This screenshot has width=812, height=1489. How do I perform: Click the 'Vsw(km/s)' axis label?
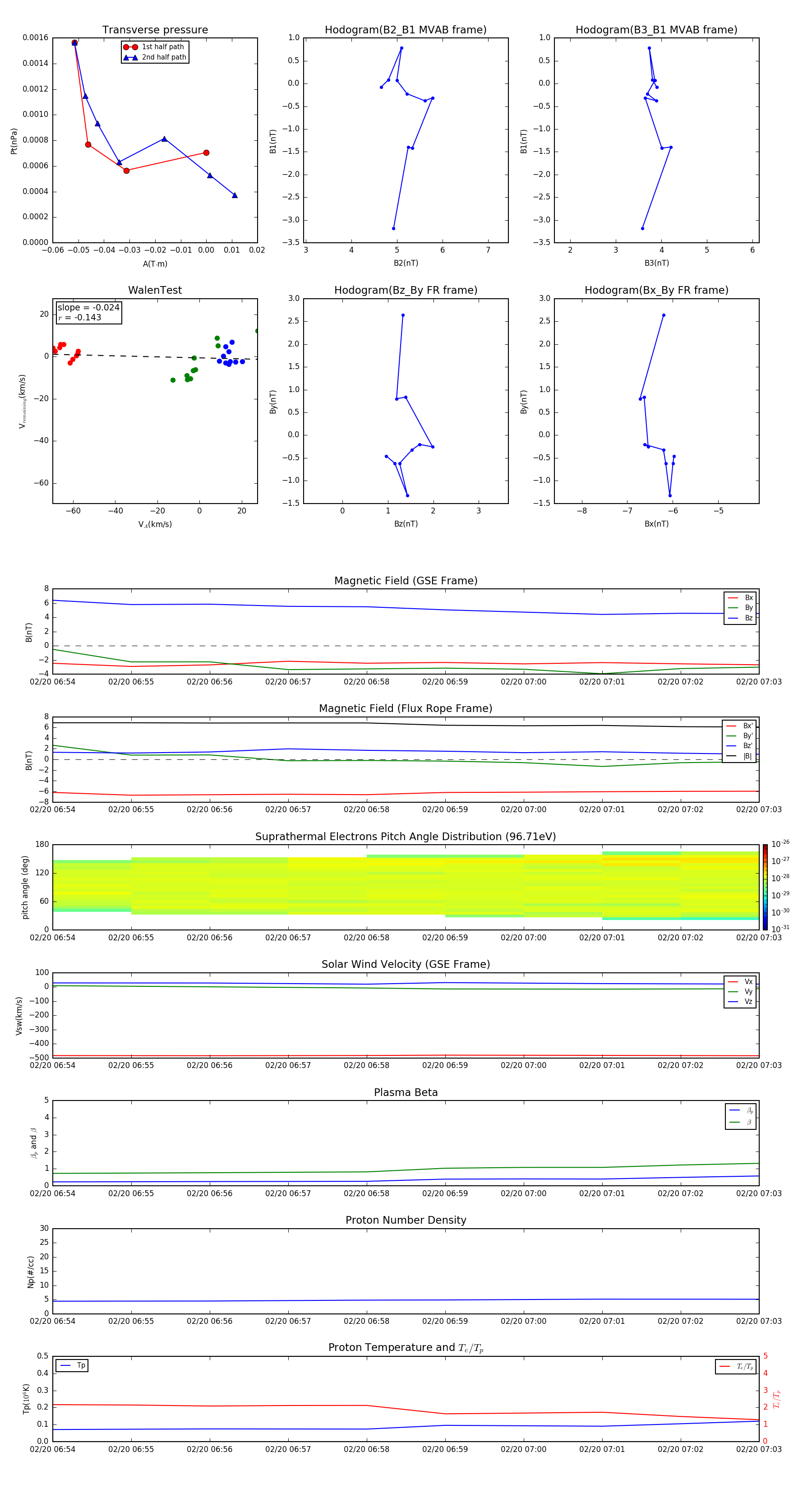[x=19, y=1016]
